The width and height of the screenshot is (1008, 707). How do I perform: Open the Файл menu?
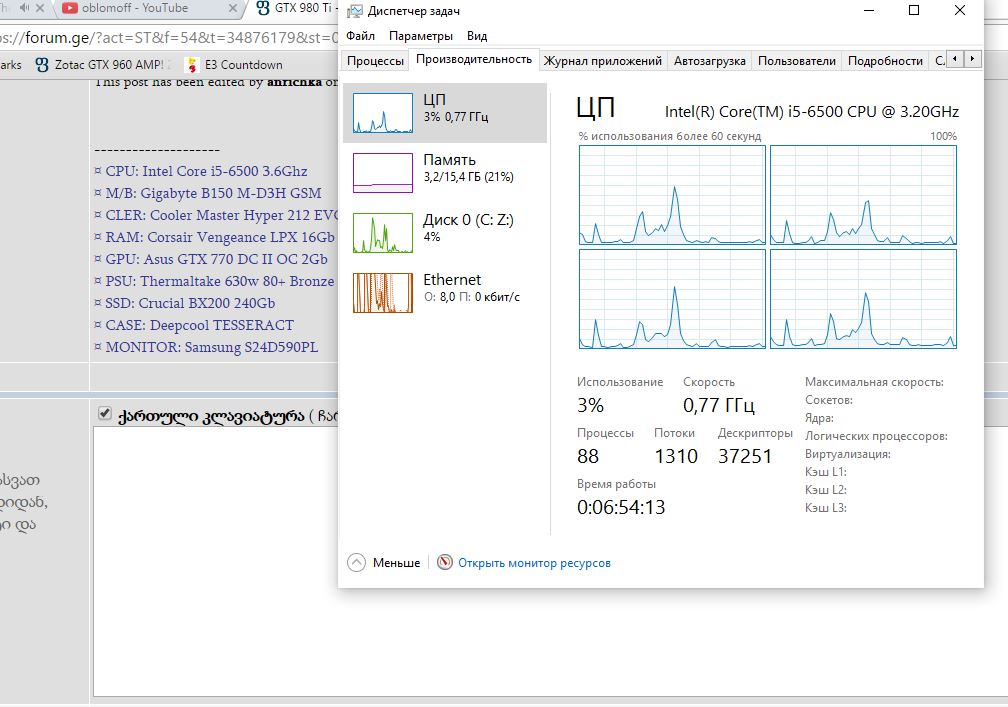tap(361, 36)
